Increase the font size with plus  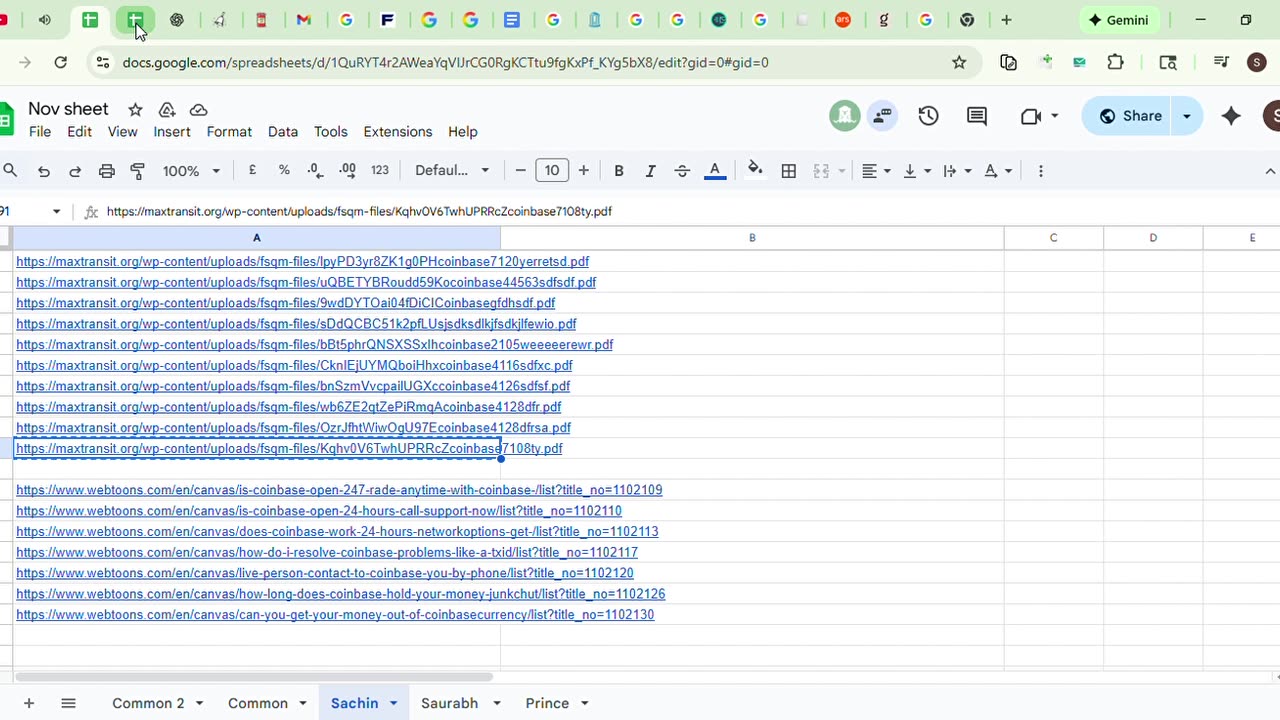584,171
